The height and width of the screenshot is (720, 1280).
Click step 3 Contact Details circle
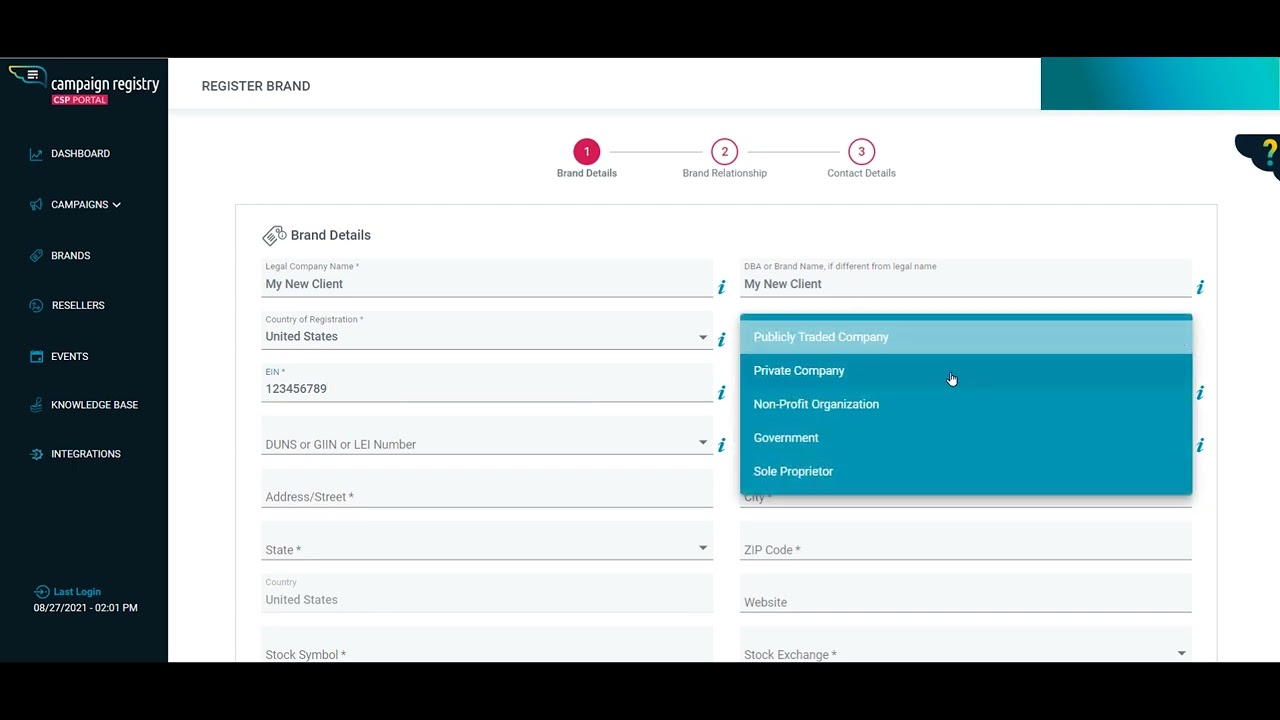click(x=861, y=152)
